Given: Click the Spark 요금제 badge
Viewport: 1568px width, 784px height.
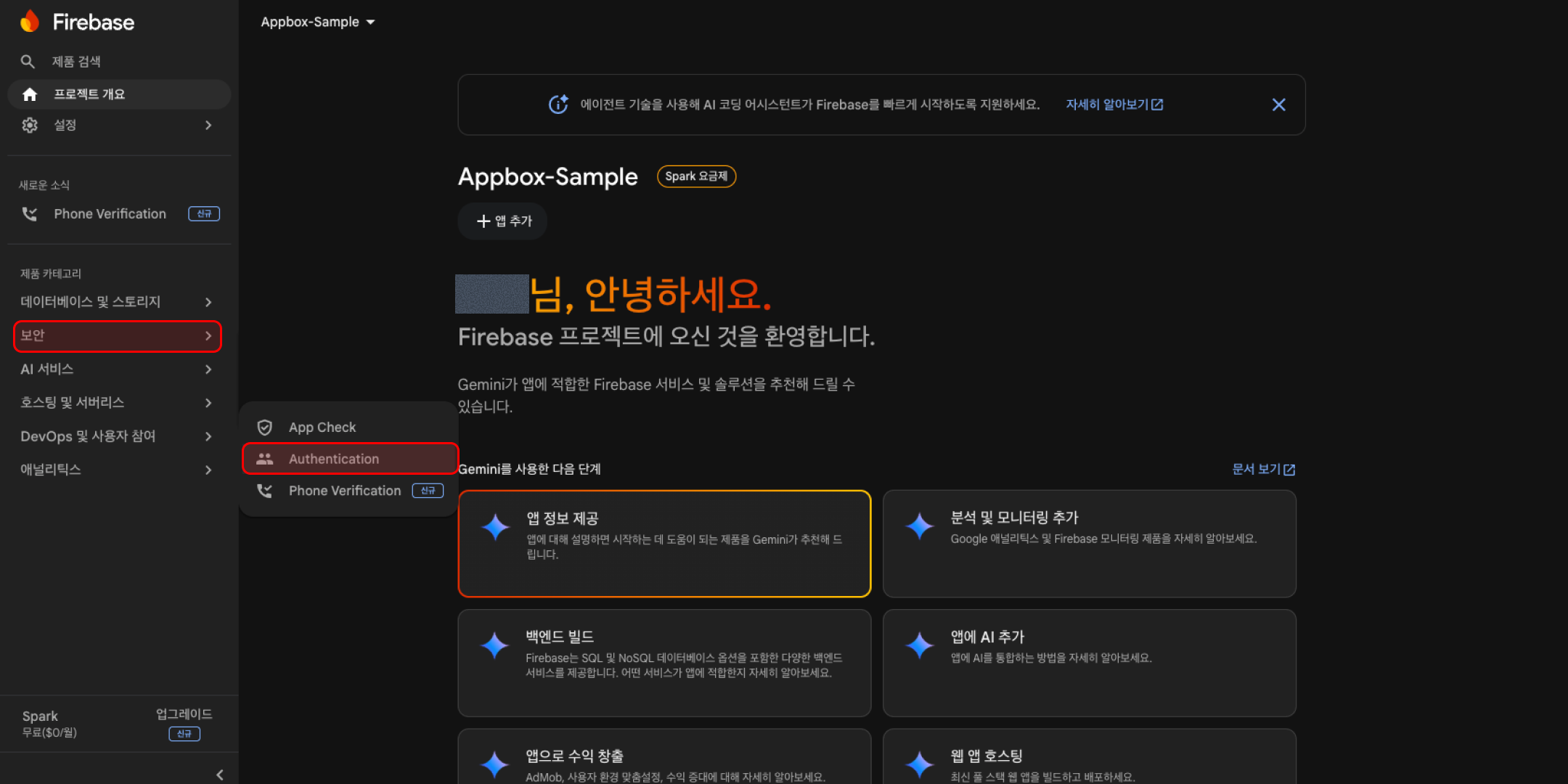Looking at the screenshot, I should (696, 176).
